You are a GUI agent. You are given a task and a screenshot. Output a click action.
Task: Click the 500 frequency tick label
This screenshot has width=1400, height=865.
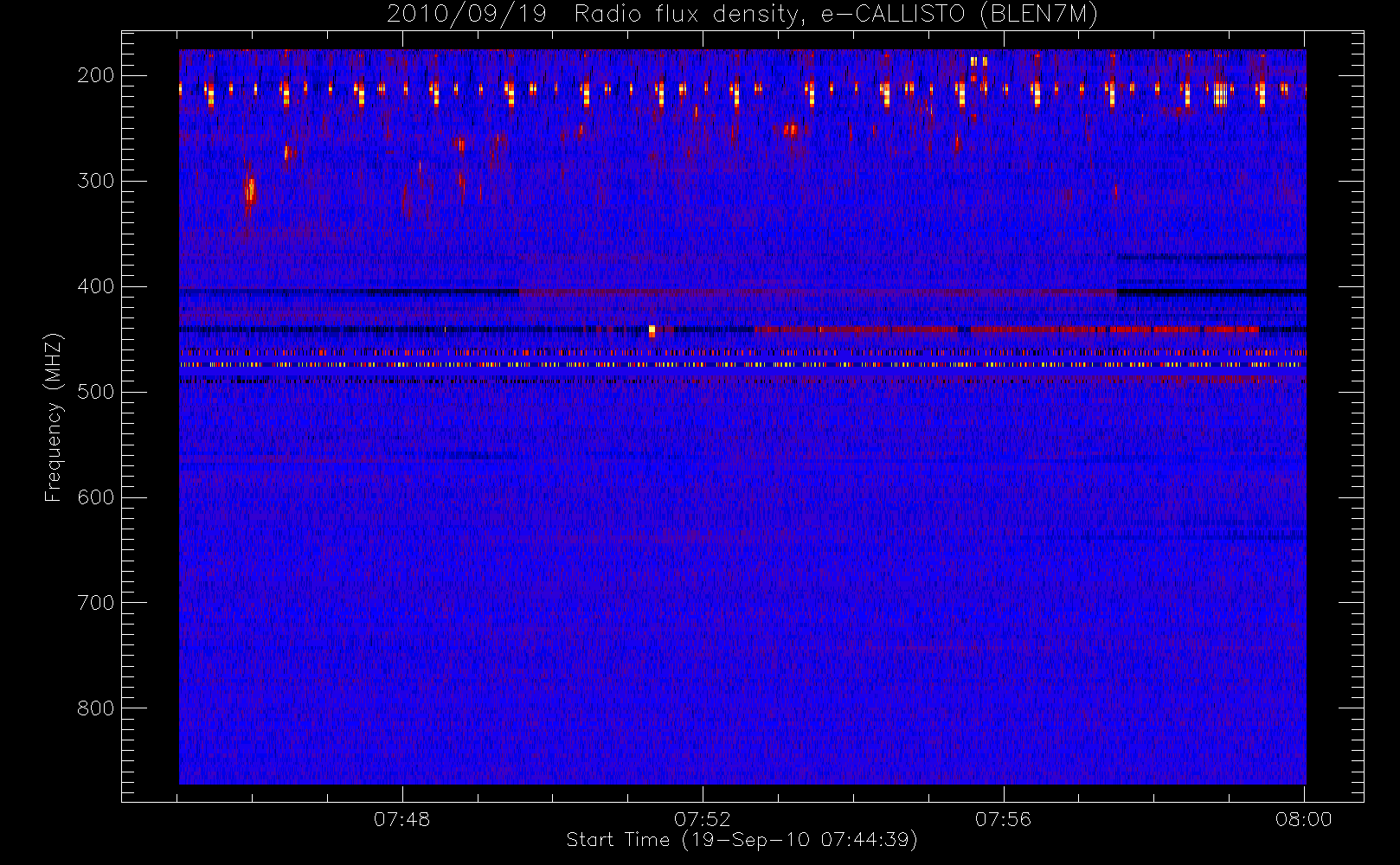click(x=96, y=392)
